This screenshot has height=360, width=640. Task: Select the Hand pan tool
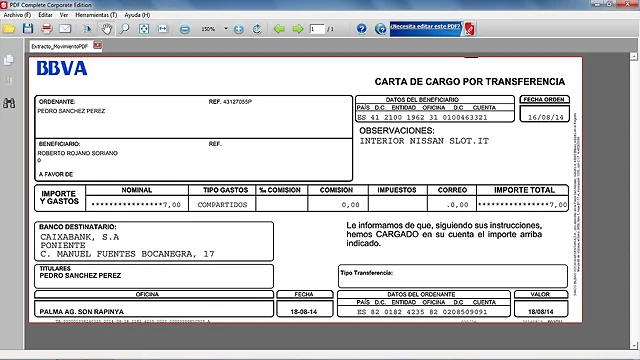[107, 29]
